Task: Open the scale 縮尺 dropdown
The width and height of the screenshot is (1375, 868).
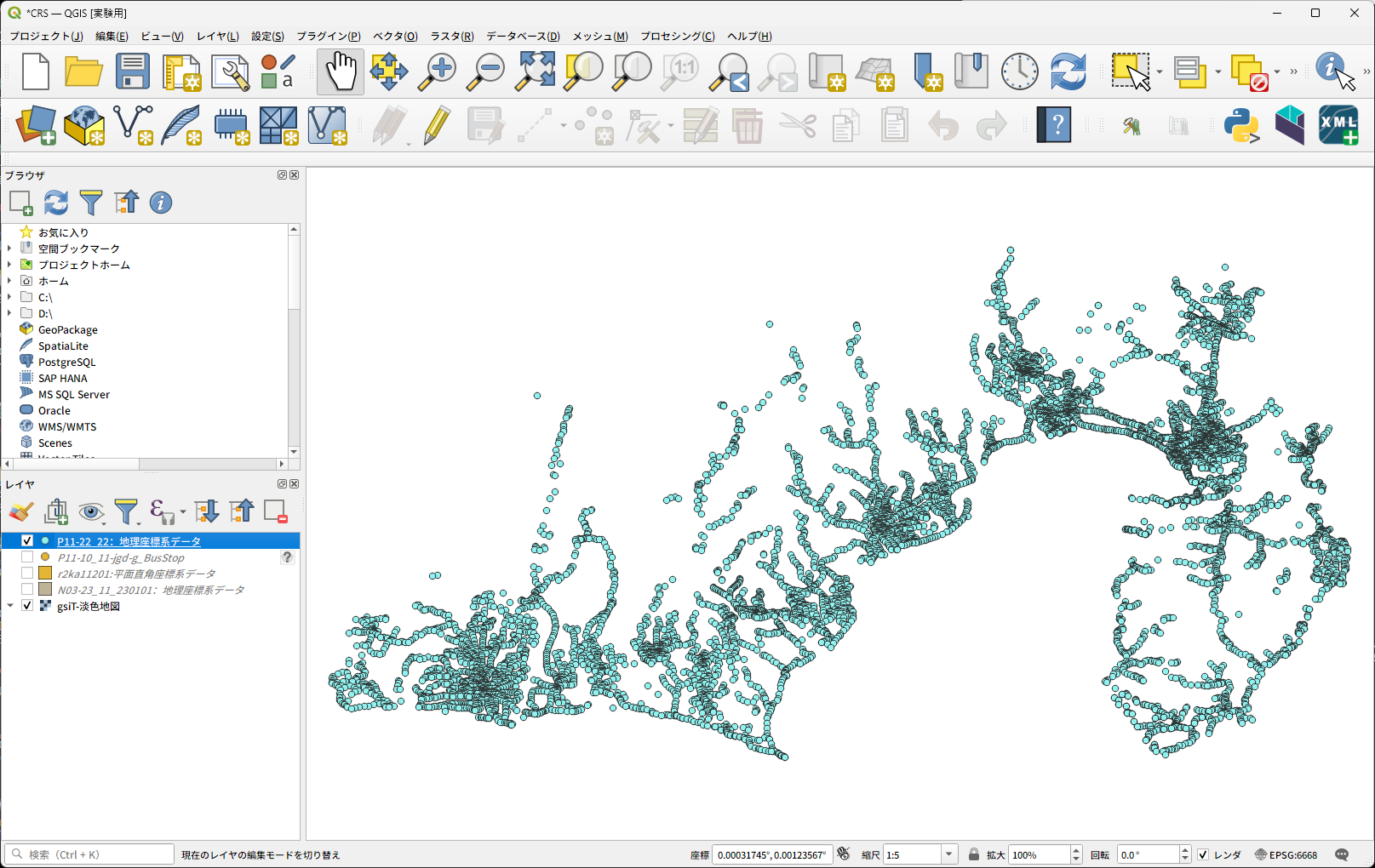Action: [x=948, y=854]
